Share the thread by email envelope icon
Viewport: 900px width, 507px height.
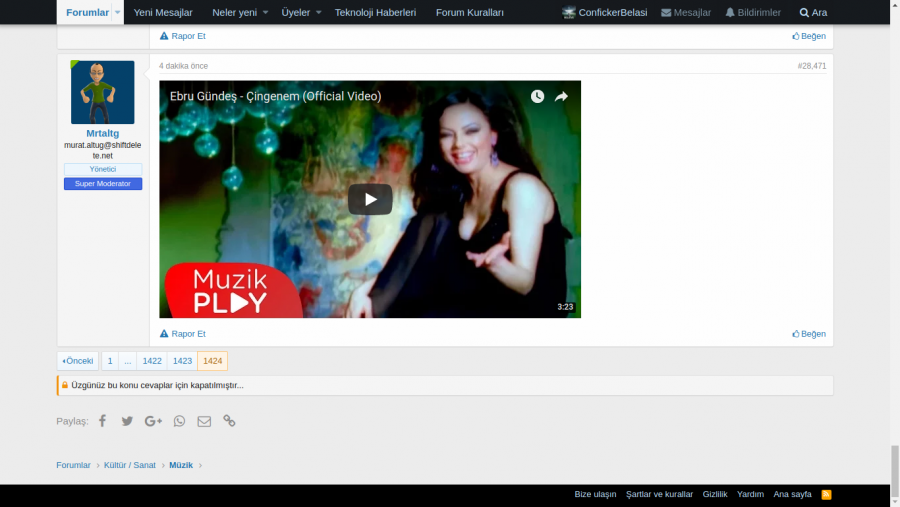coord(204,421)
